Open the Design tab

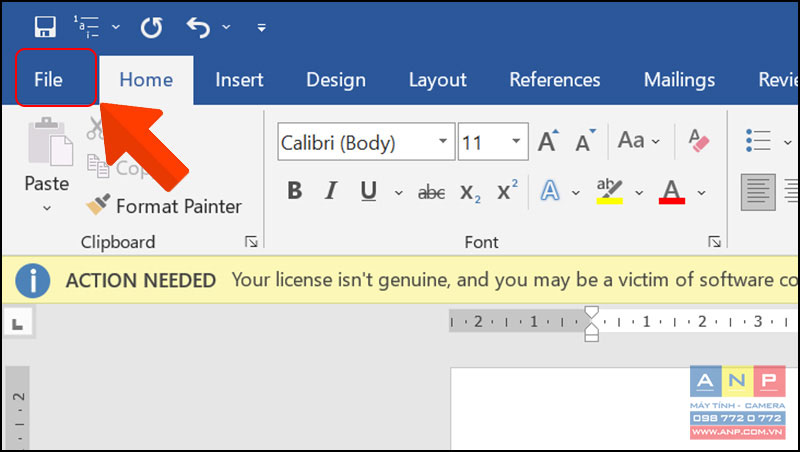[x=336, y=80]
